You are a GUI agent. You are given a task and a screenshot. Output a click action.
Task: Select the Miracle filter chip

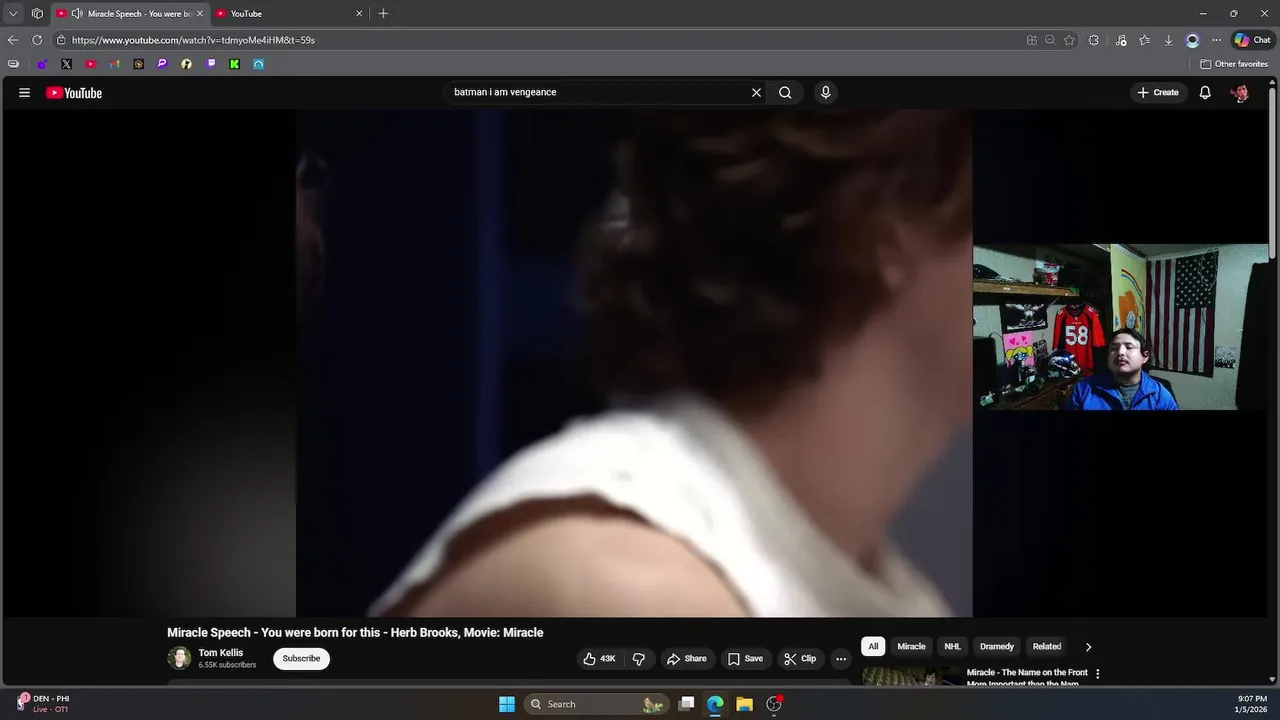(x=911, y=646)
